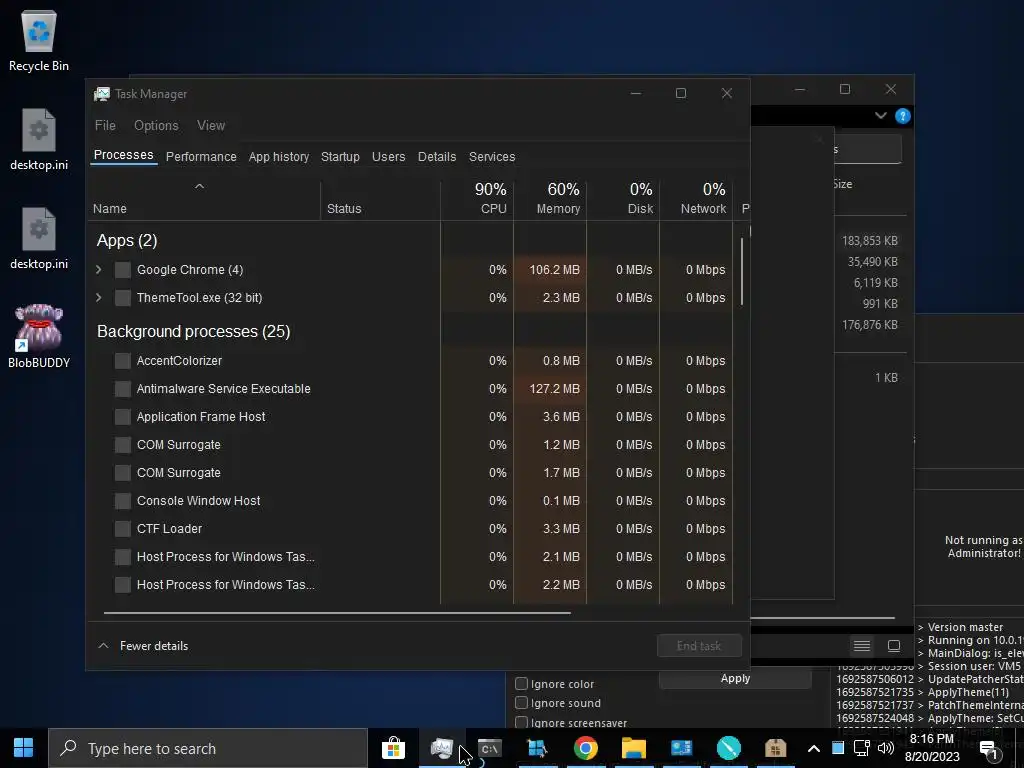Click the End task button
The height and width of the screenshot is (768, 1024).
click(699, 646)
